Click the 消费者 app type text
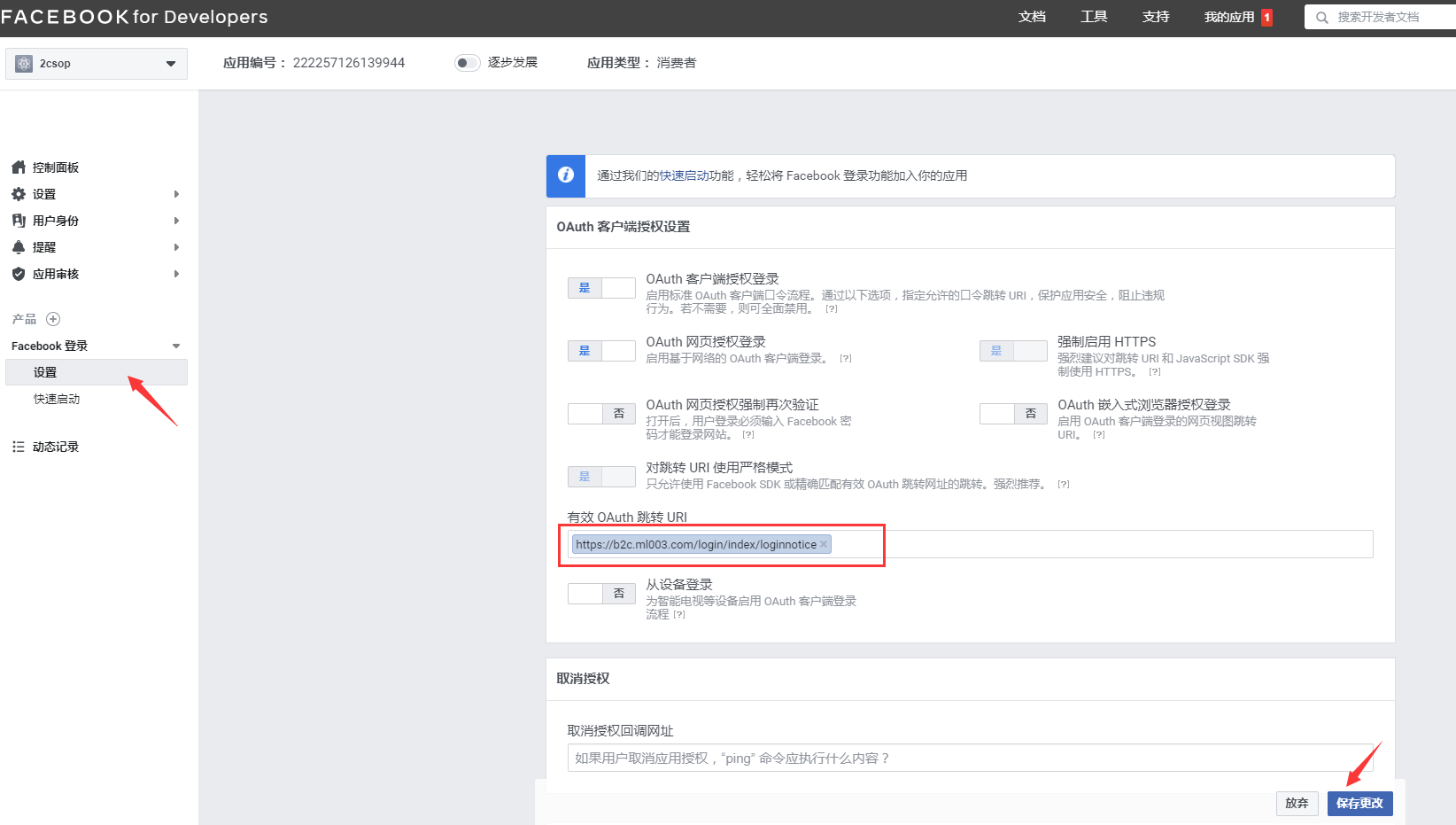 click(x=677, y=63)
